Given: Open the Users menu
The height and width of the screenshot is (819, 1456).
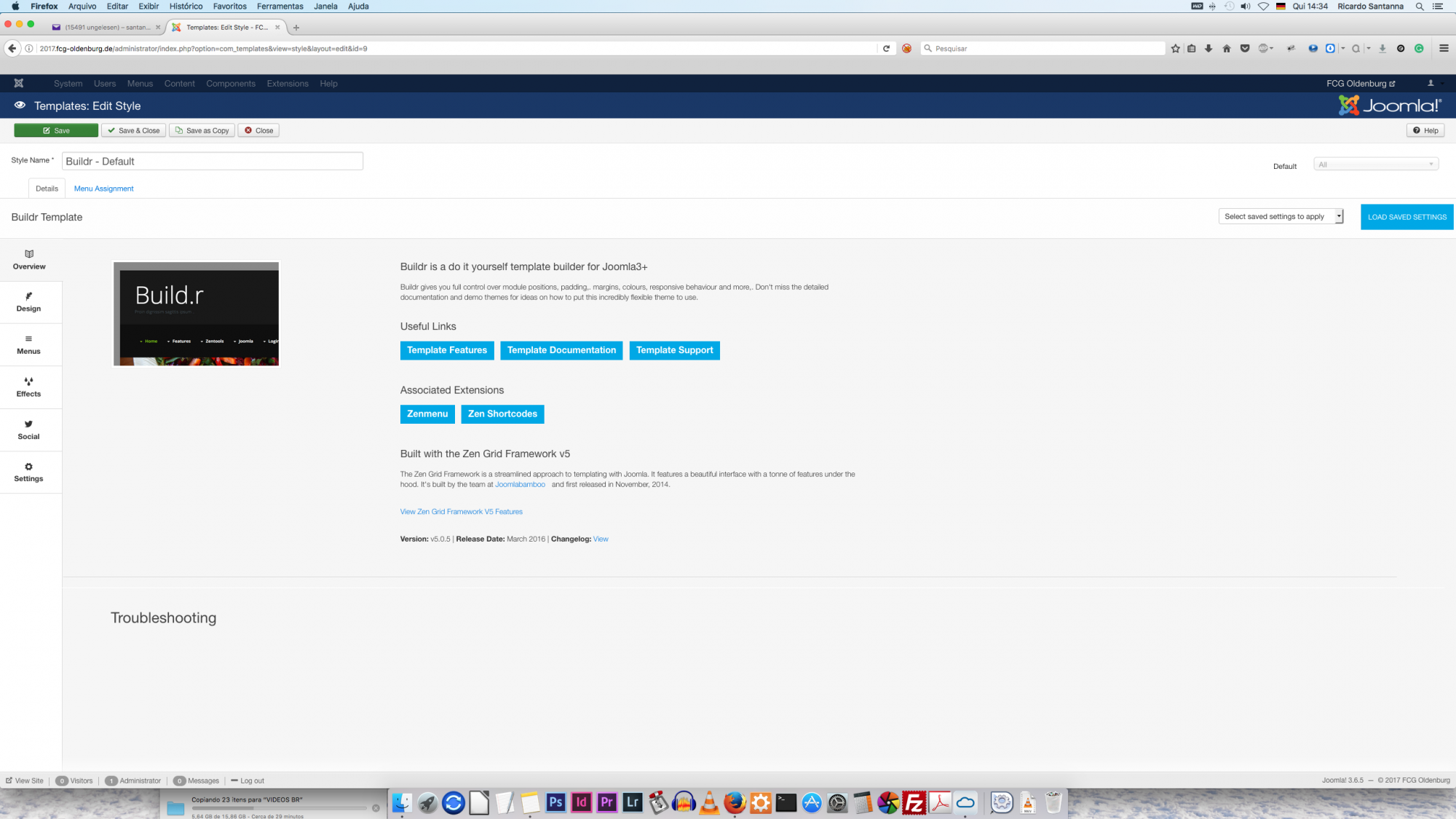Looking at the screenshot, I should [105, 84].
